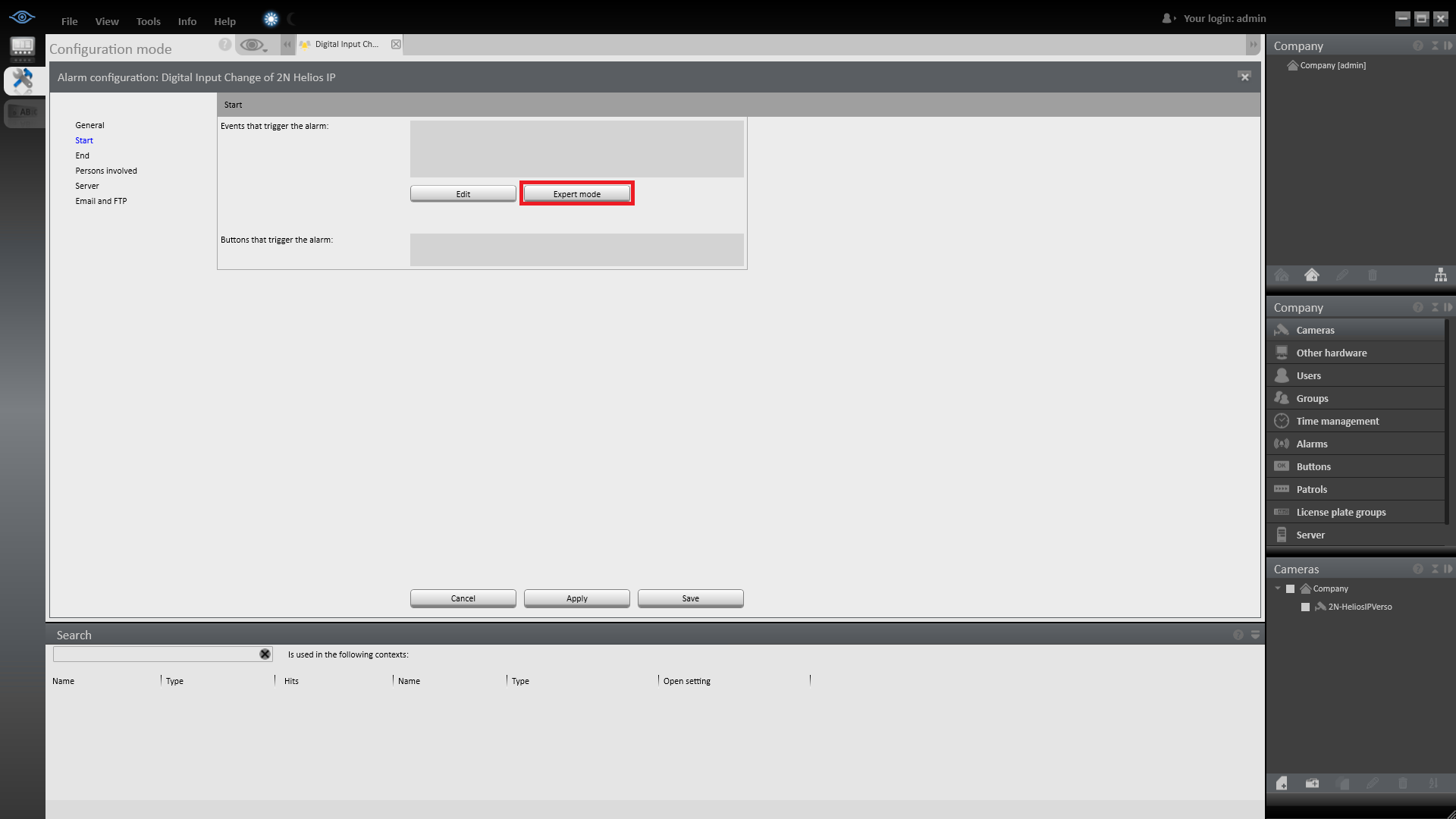
Task: Click the bright day theme sun icon
Action: tap(271, 20)
